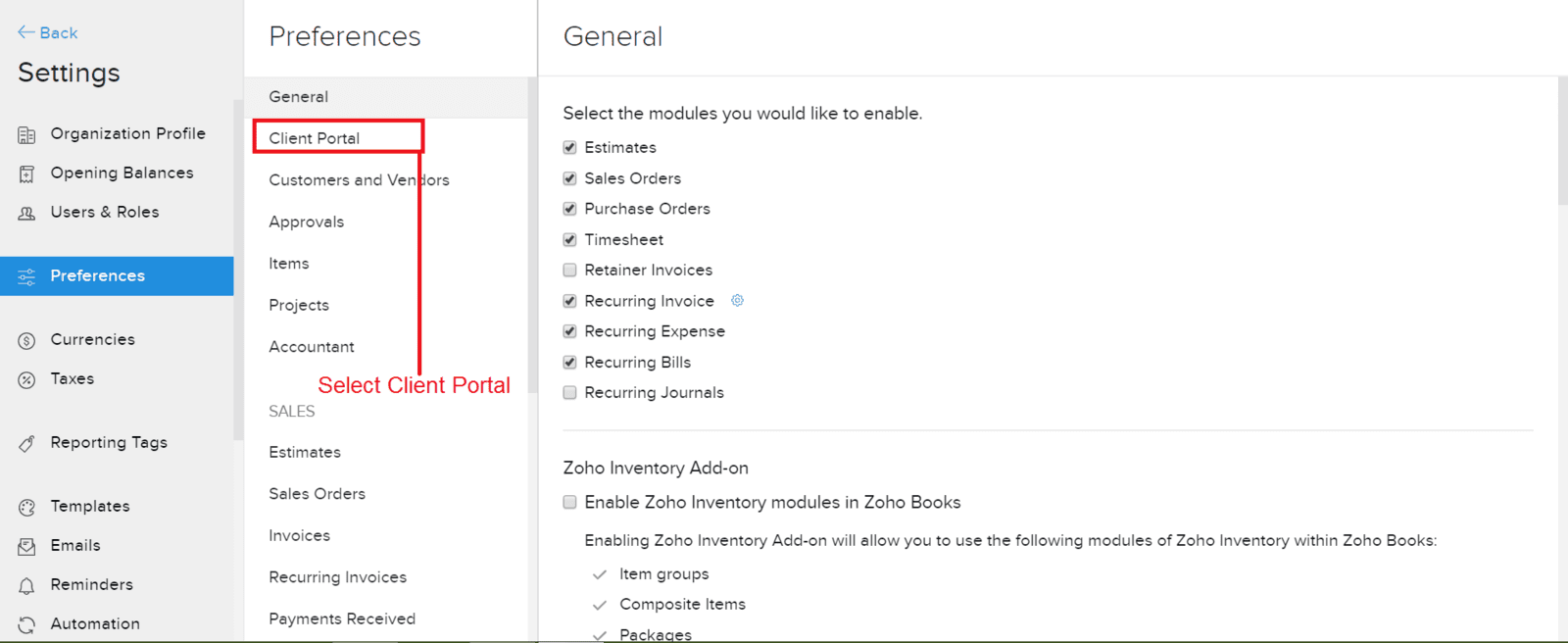Click the Reminders bell icon
The image size is (1568, 643).
tap(26, 586)
